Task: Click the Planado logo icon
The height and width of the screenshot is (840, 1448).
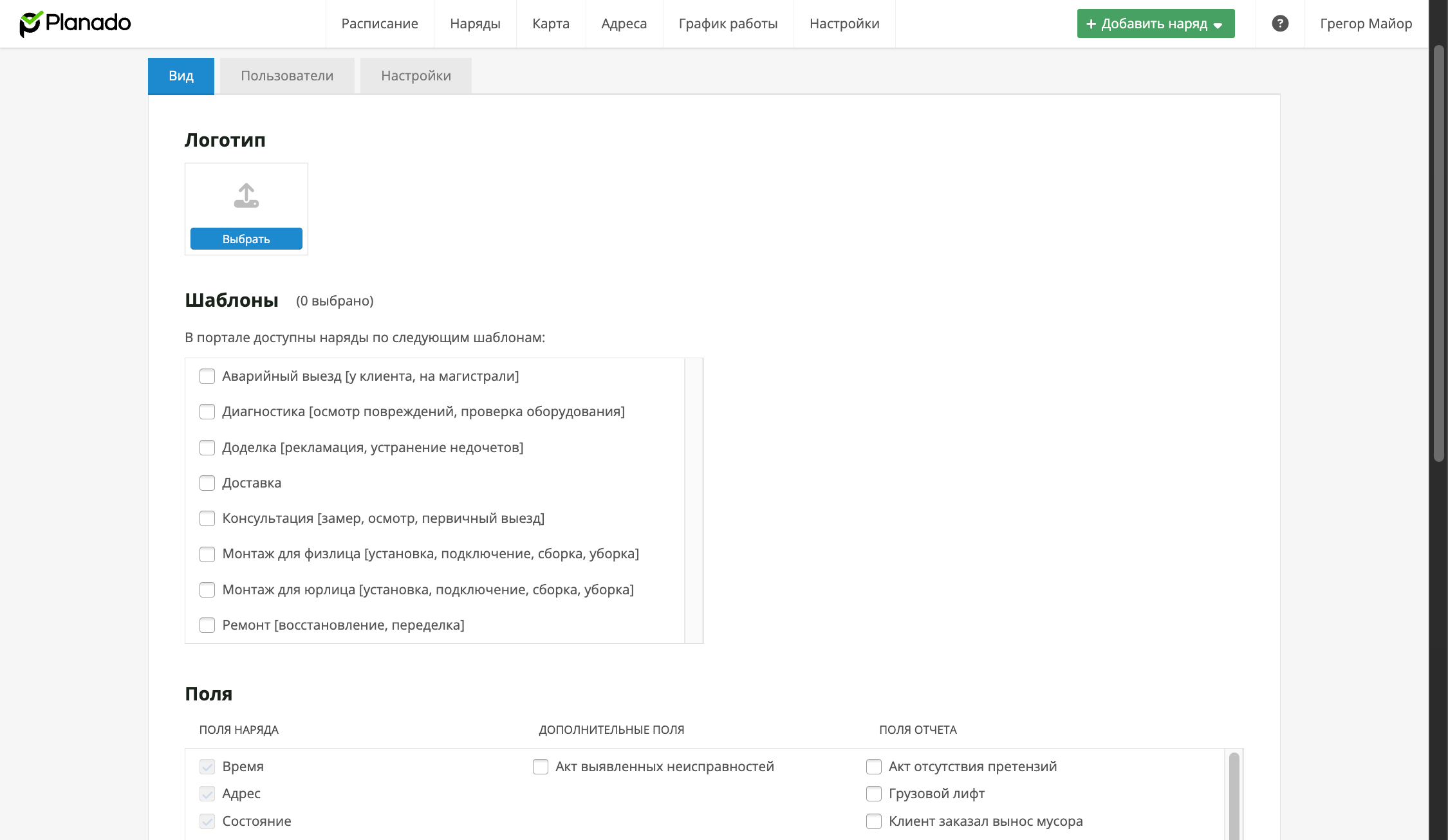Action: [30, 24]
